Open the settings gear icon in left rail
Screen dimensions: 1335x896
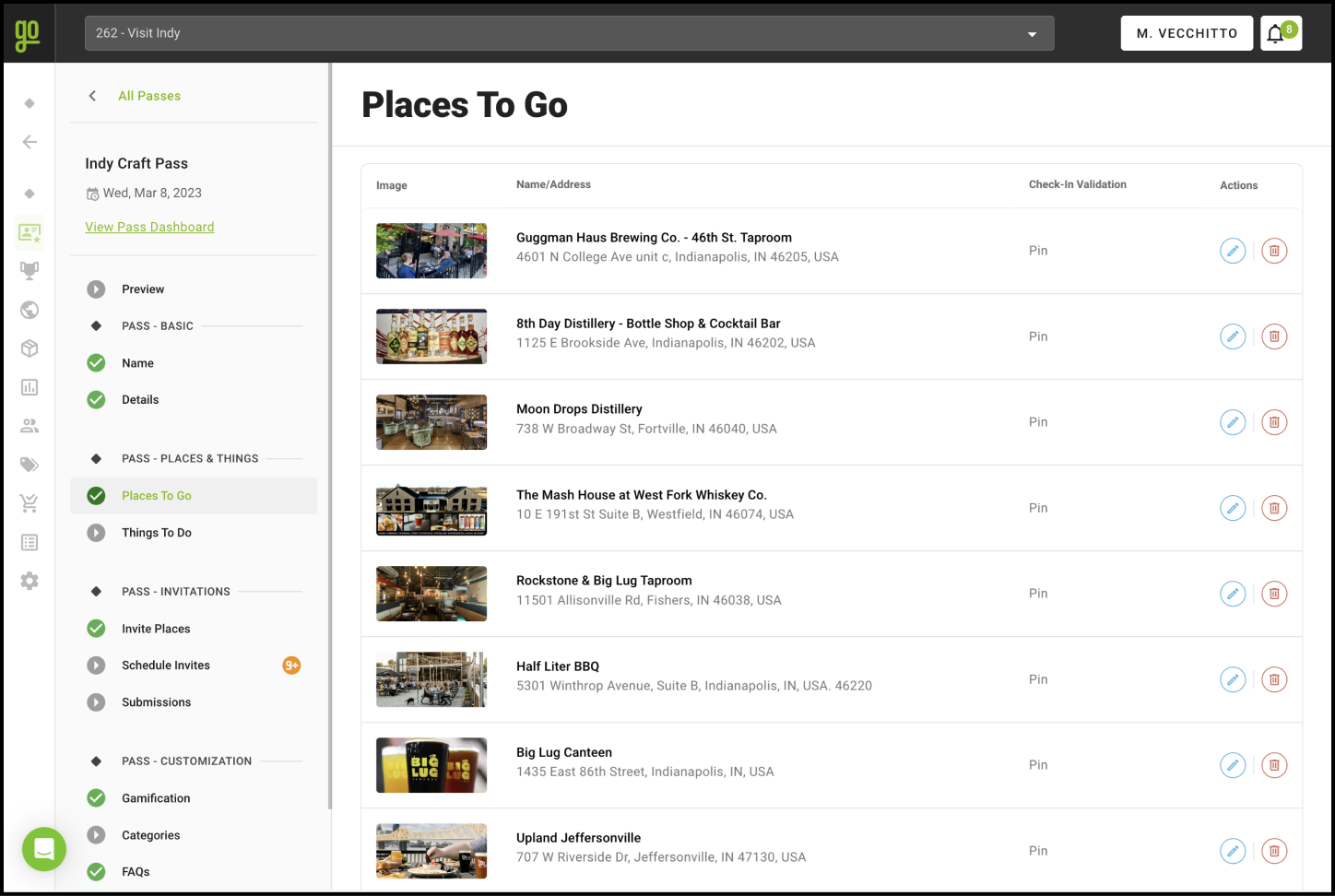point(30,581)
